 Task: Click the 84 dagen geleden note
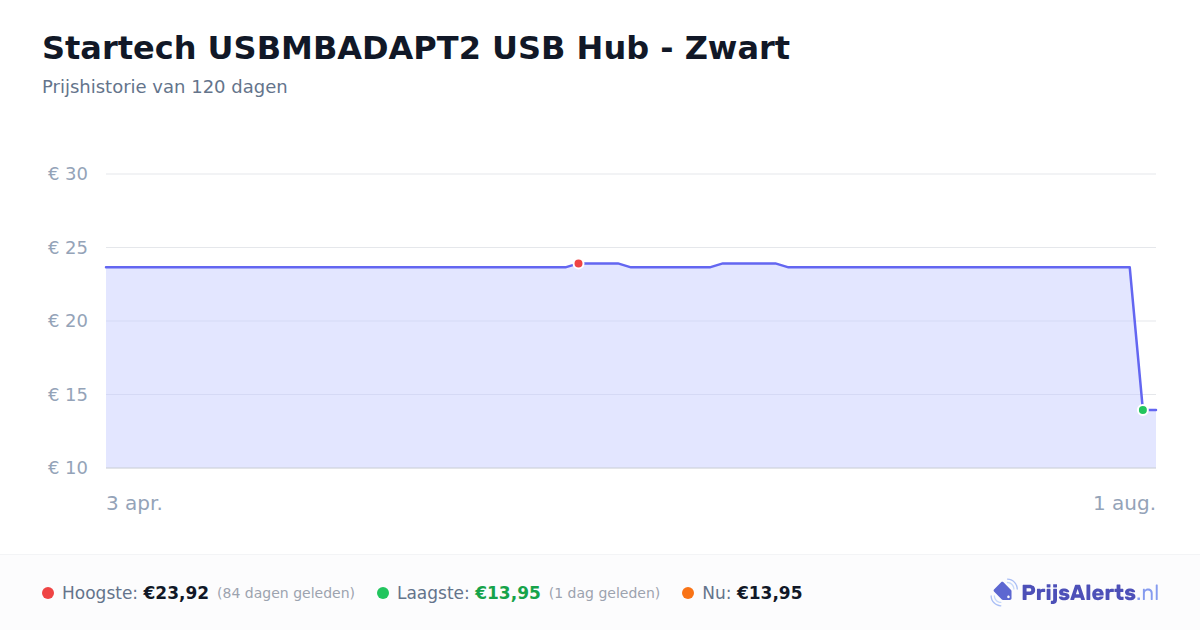[x=286, y=593]
